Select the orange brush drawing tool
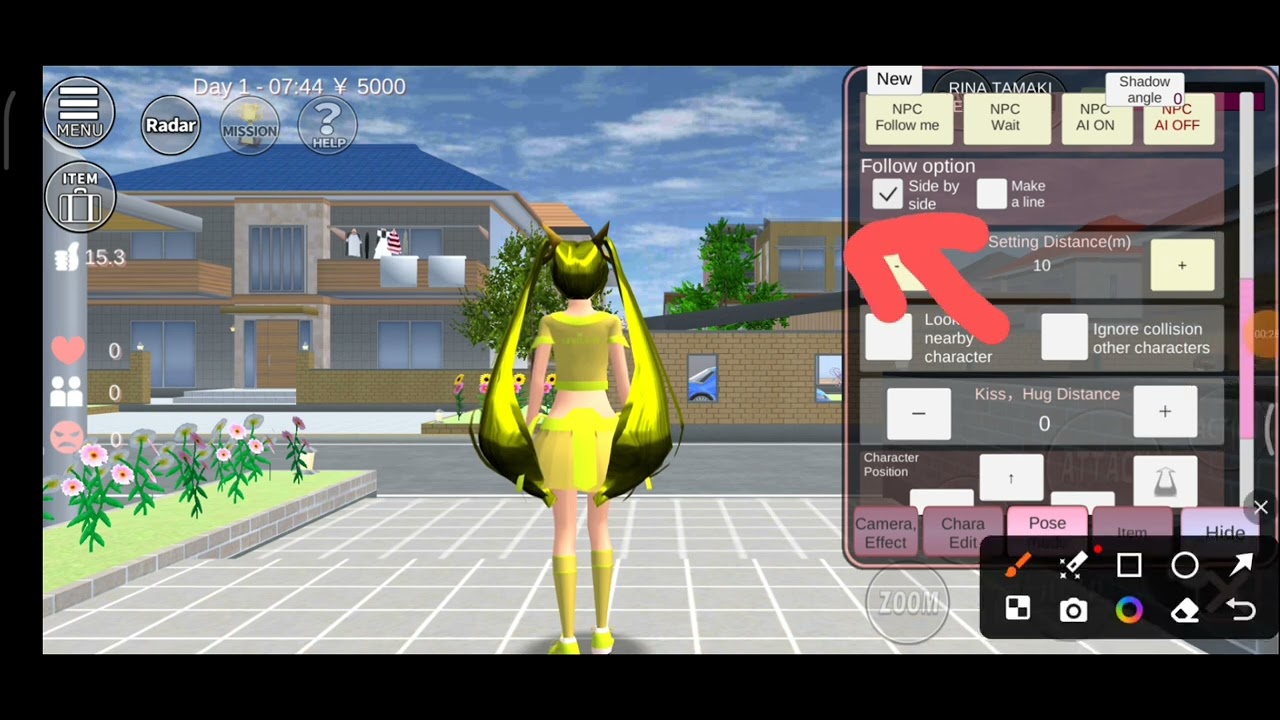Image resolution: width=1280 pixels, height=720 pixels. [1017, 566]
